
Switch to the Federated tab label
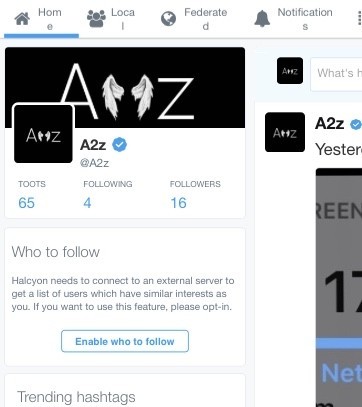click(x=206, y=19)
